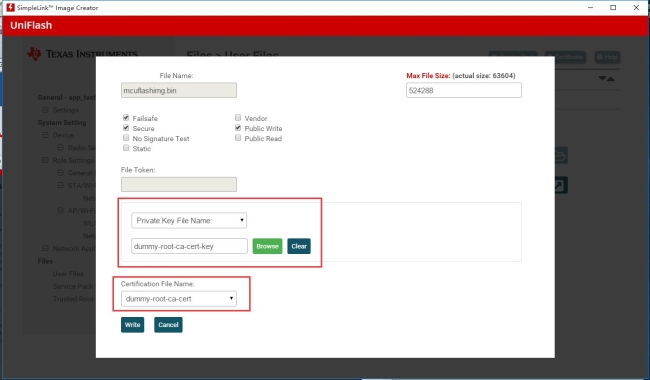
Task: Tick the Failsafe checkbox
Action: click(x=126, y=118)
